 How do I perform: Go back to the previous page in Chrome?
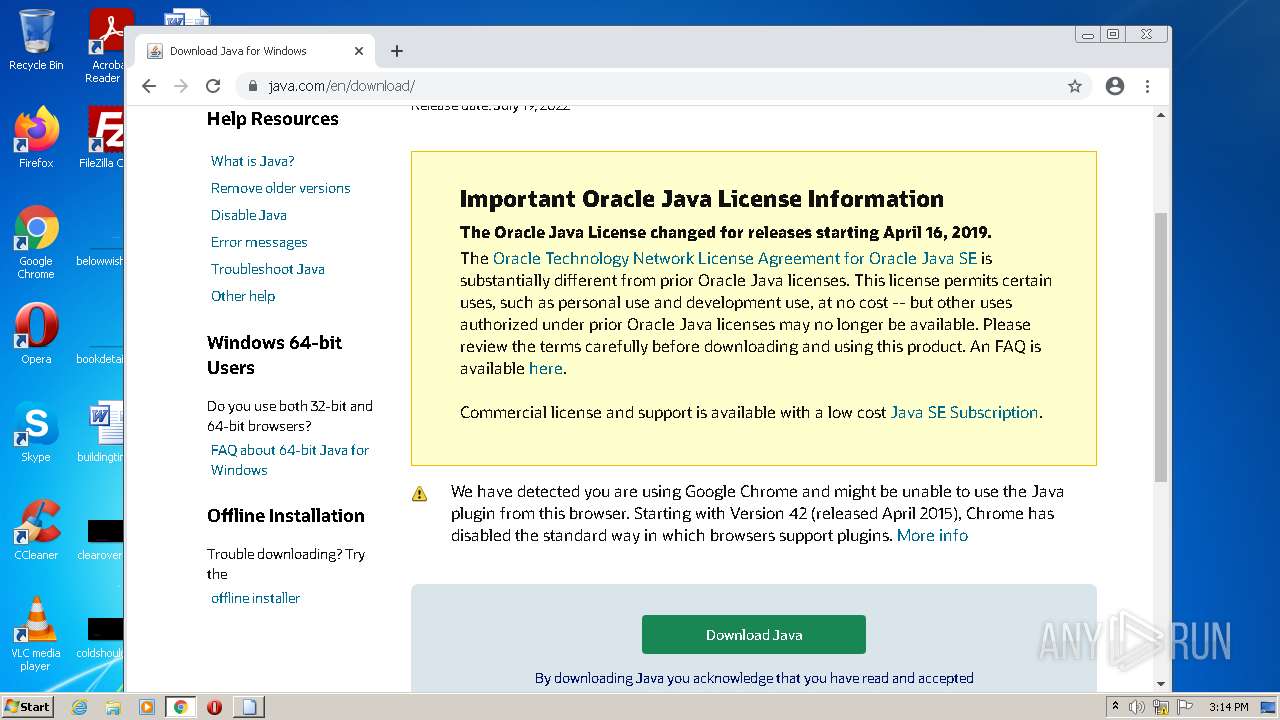pos(149,86)
